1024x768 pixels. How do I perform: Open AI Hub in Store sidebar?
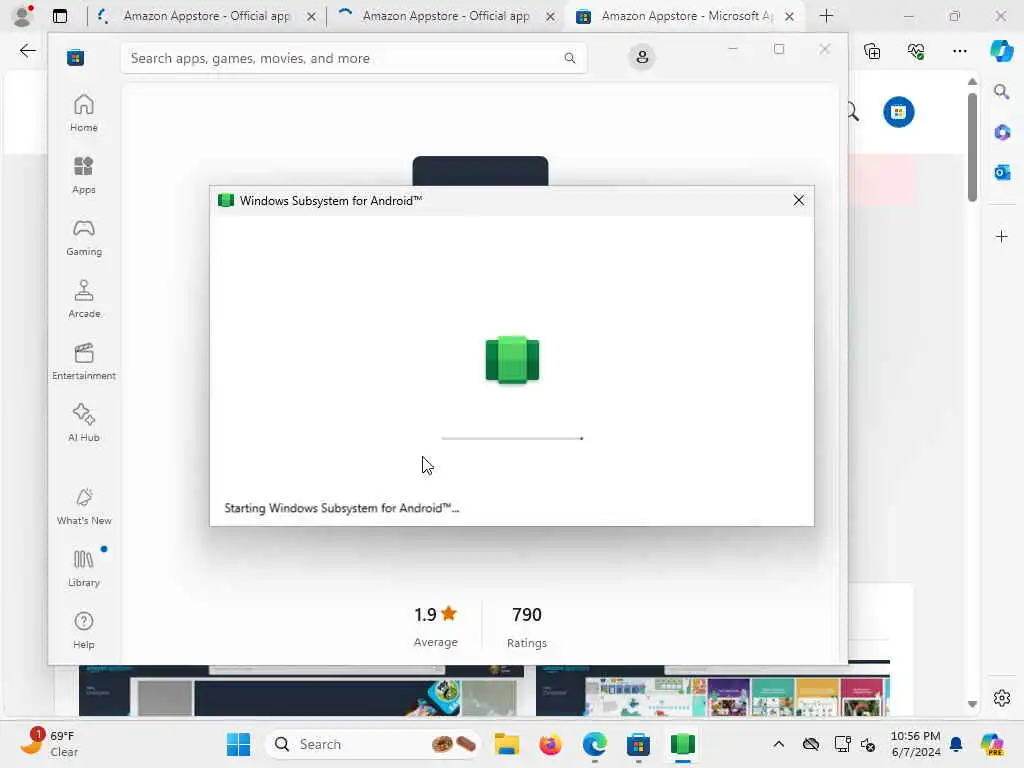(84, 423)
